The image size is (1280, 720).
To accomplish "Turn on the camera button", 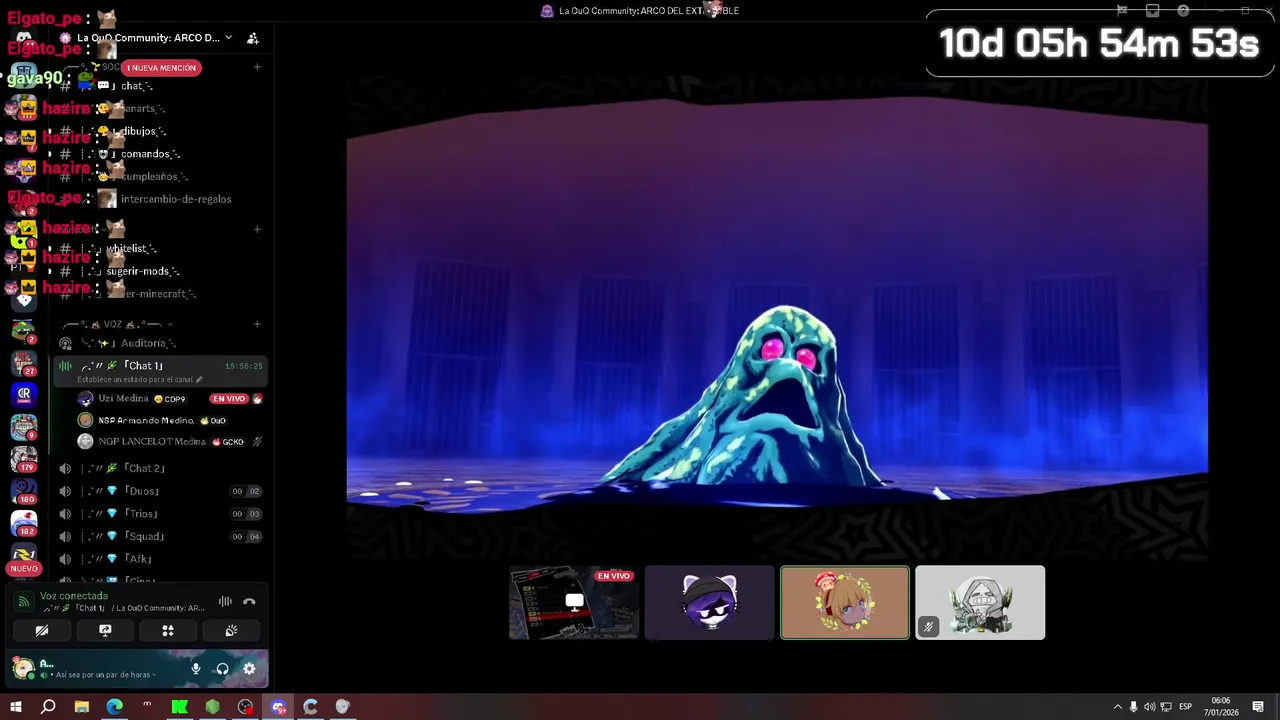I will click(x=42, y=631).
